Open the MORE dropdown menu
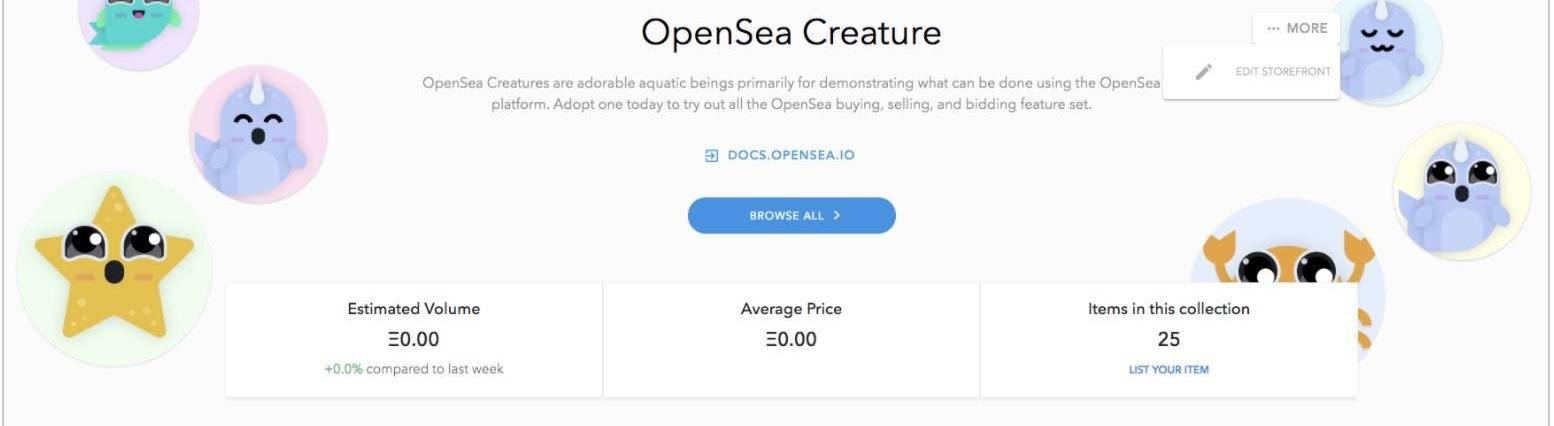The height and width of the screenshot is (426, 1554). pos(1296,28)
